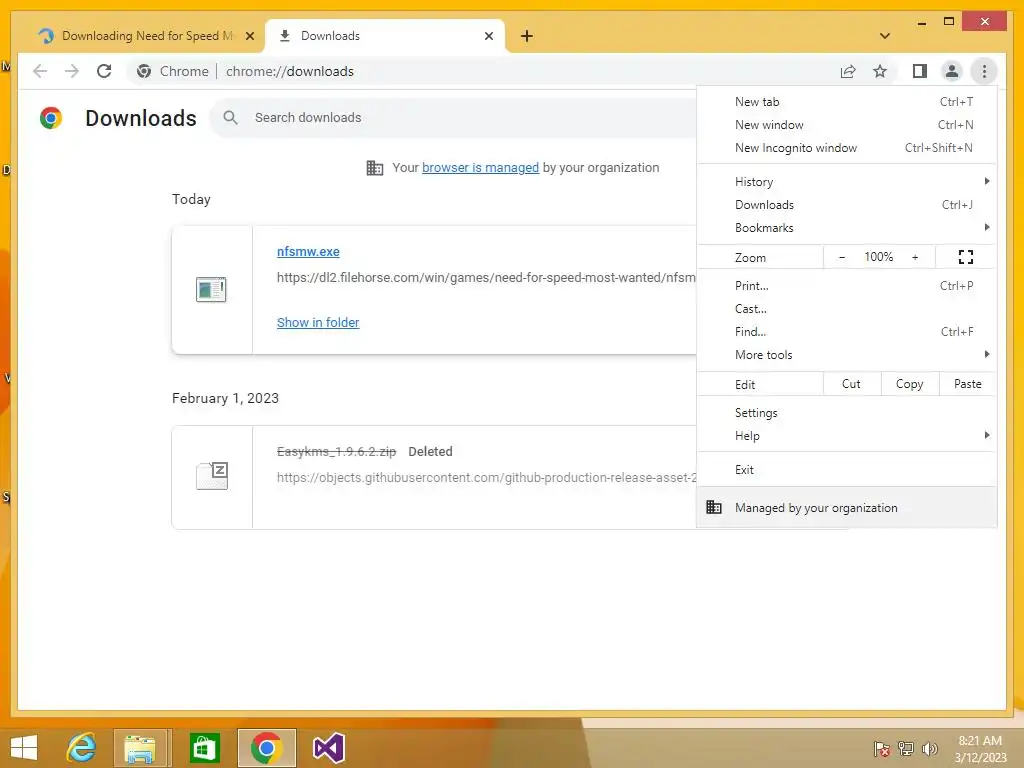
Task: Expand the Help submenu
Action: (x=847, y=436)
